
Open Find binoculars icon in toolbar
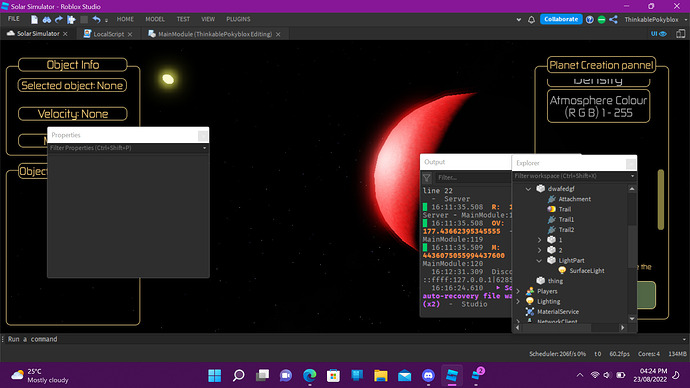click(x=47, y=19)
